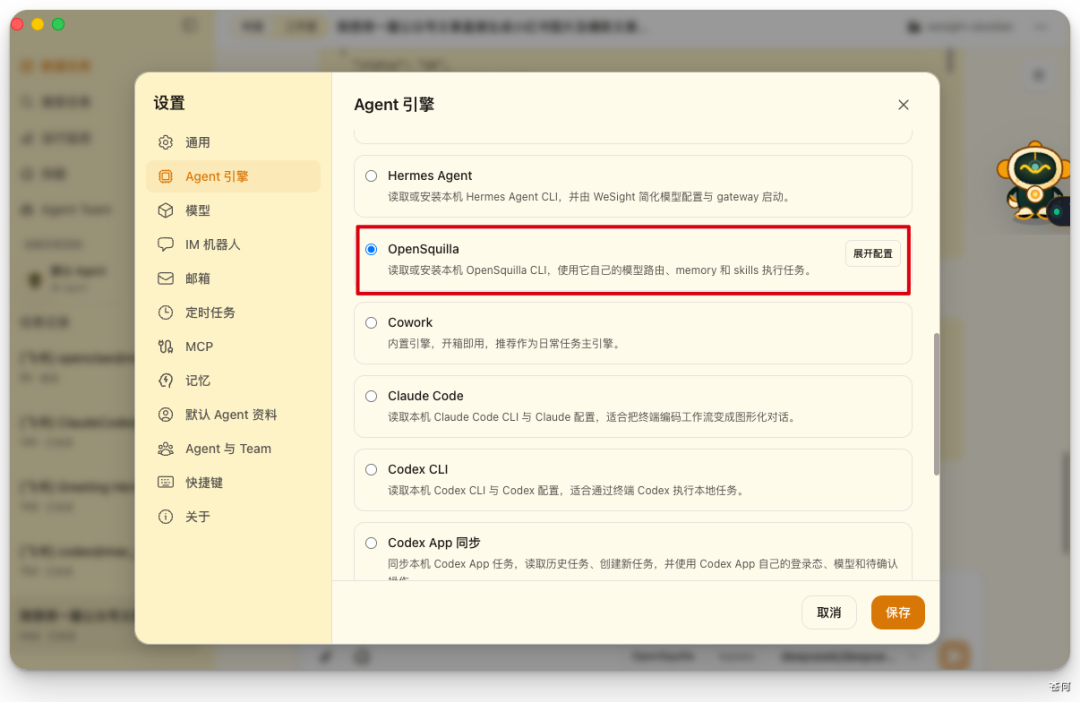The width and height of the screenshot is (1080, 702).
Task: Expand OpenSquilla config with 展开配置
Action: pos(873,254)
